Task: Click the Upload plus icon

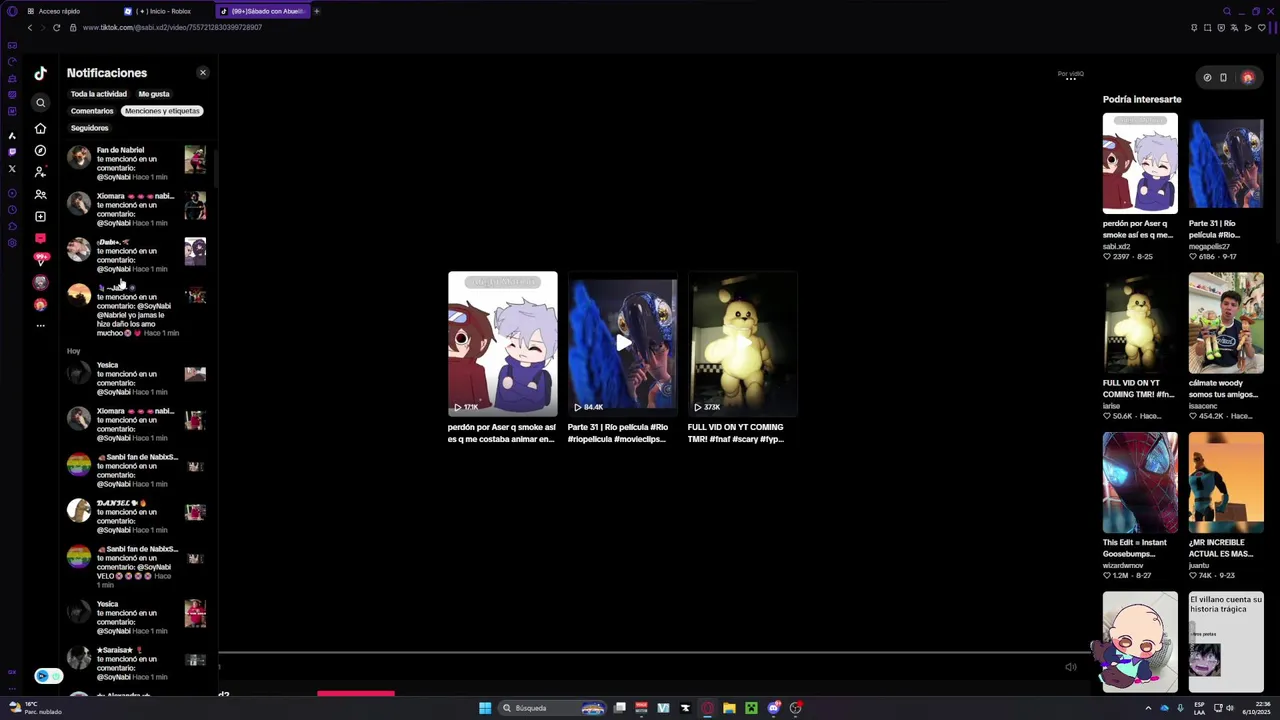Action: pos(40,216)
